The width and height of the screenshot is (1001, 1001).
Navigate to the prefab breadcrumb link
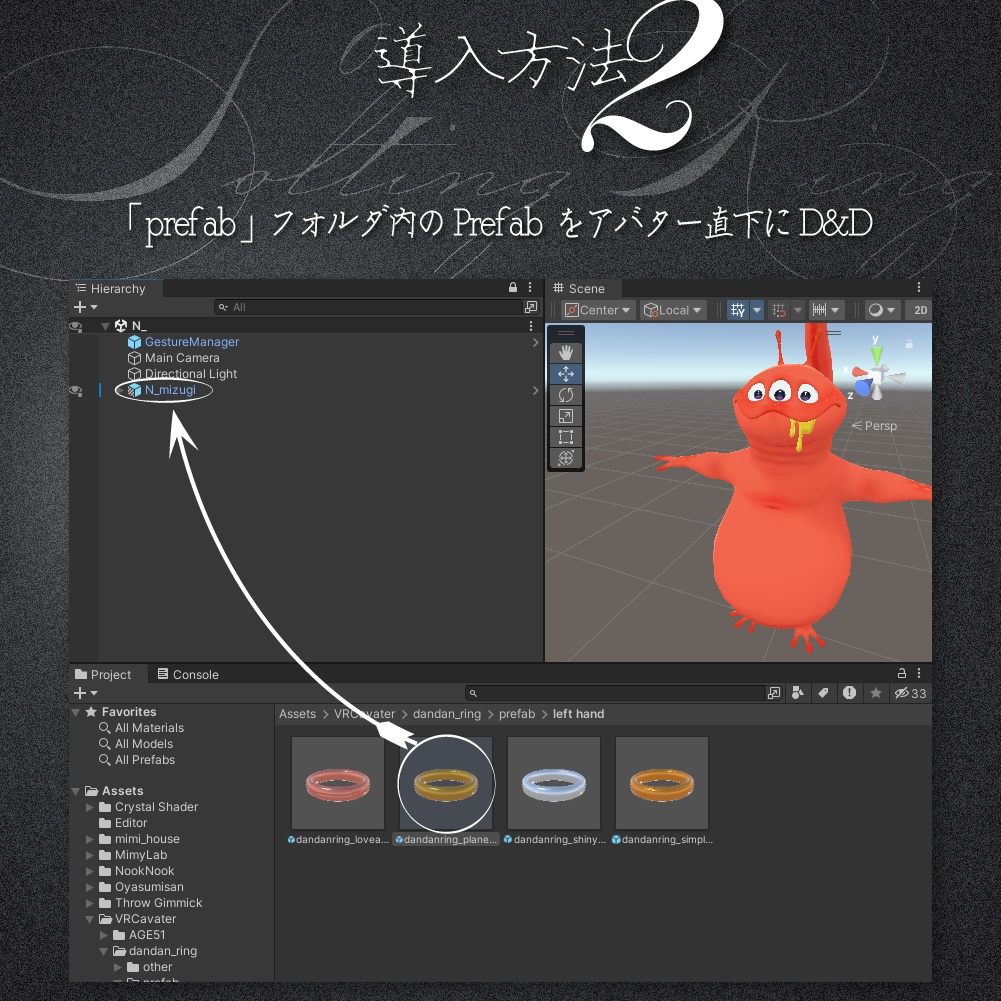coord(516,713)
